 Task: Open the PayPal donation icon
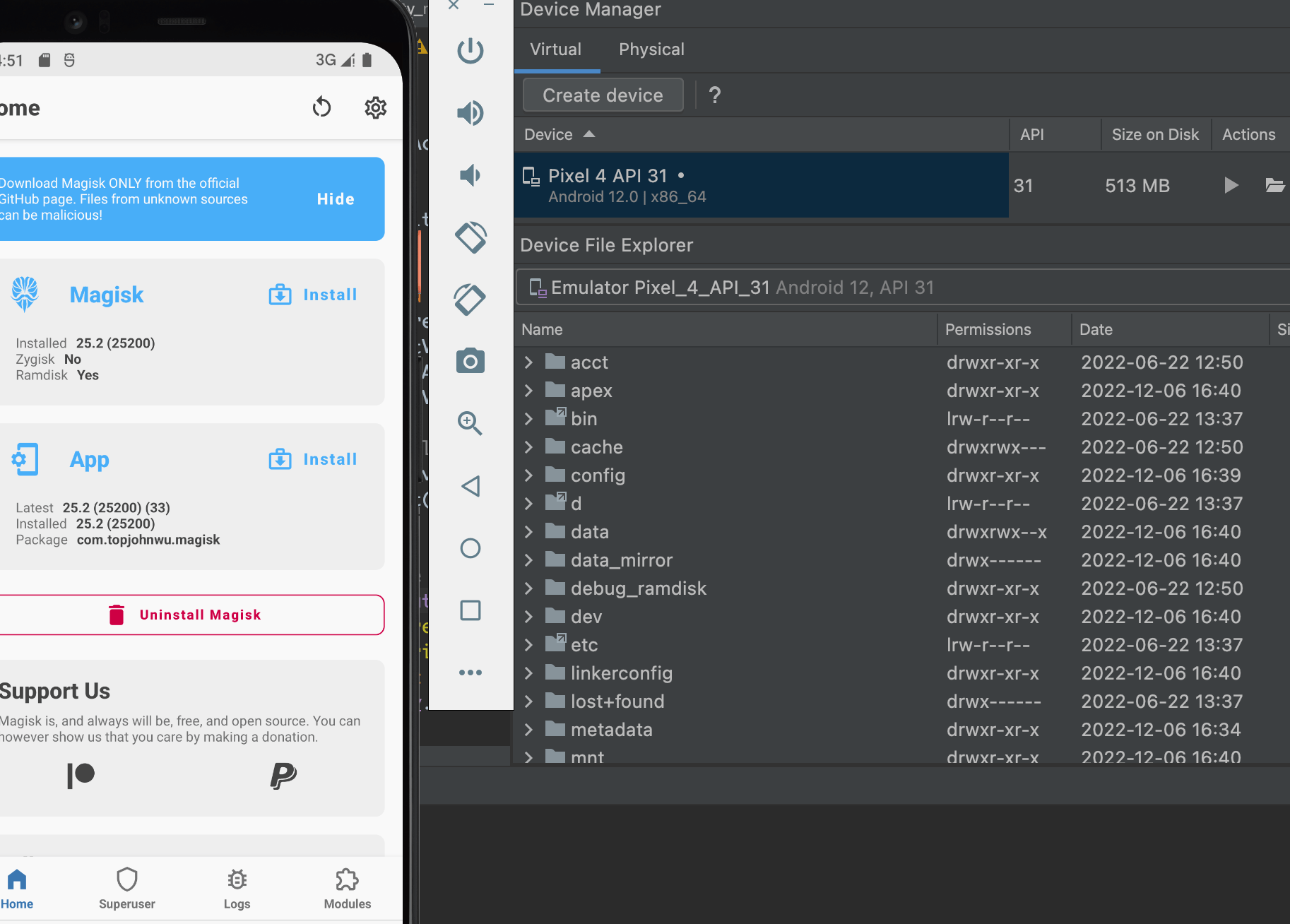click(283, 776)
